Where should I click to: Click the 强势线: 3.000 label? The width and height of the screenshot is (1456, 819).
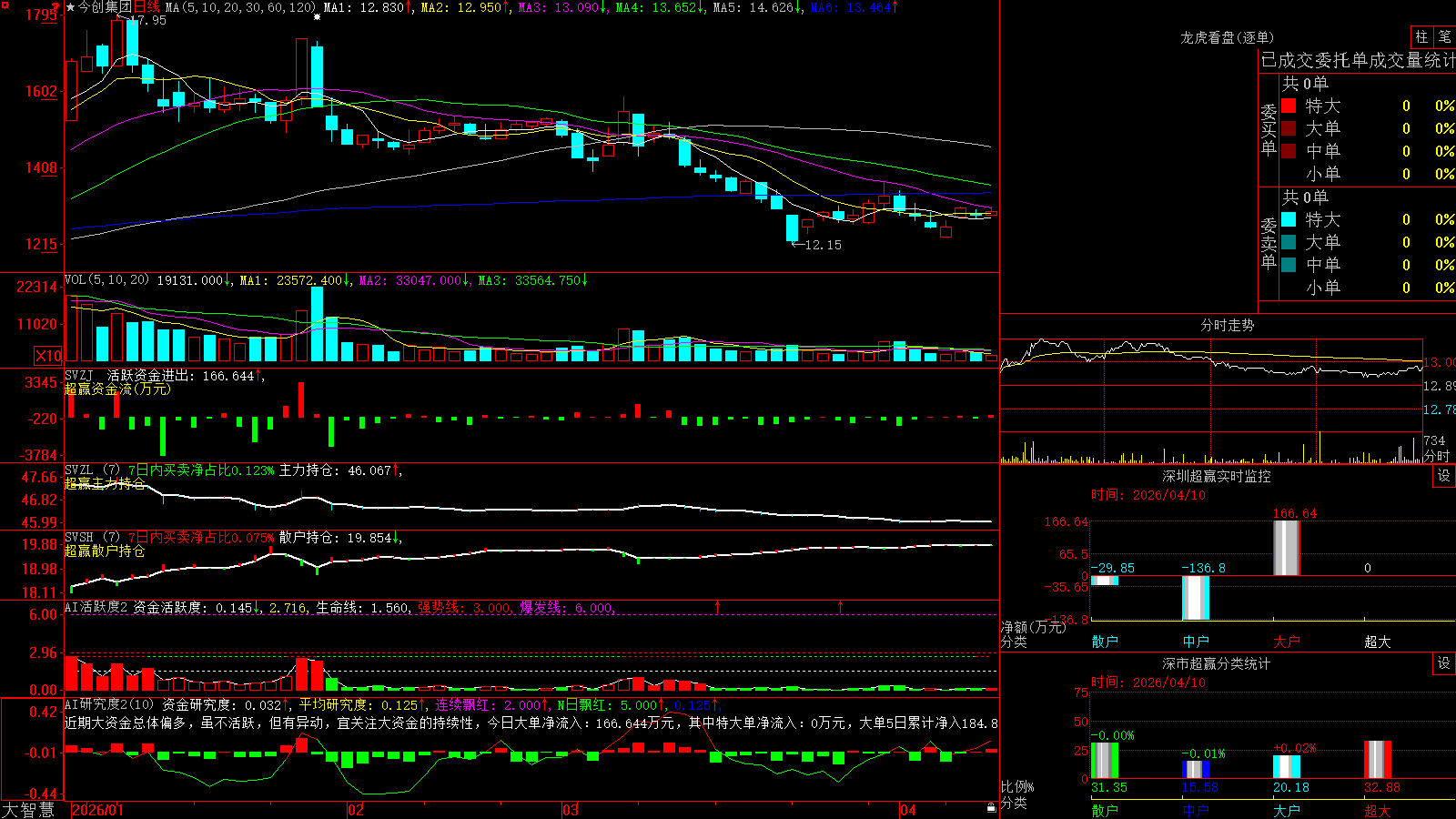[464, 607]
